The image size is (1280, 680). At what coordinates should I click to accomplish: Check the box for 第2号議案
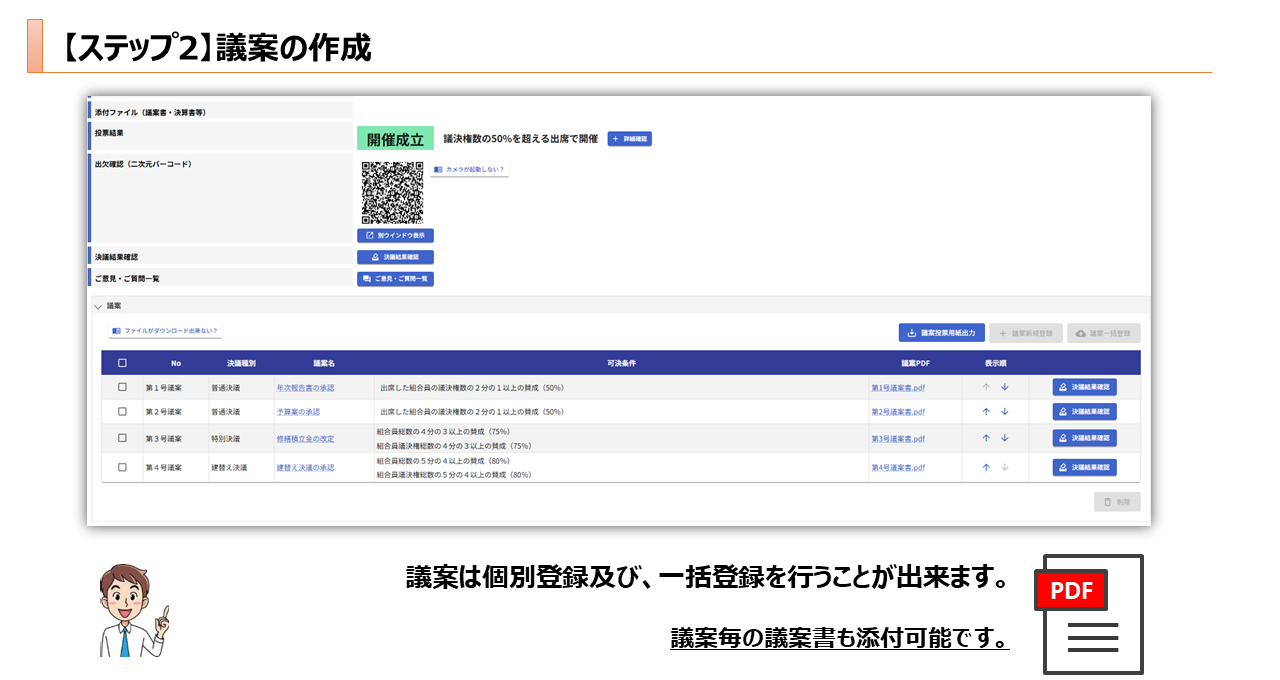[123, 411]
